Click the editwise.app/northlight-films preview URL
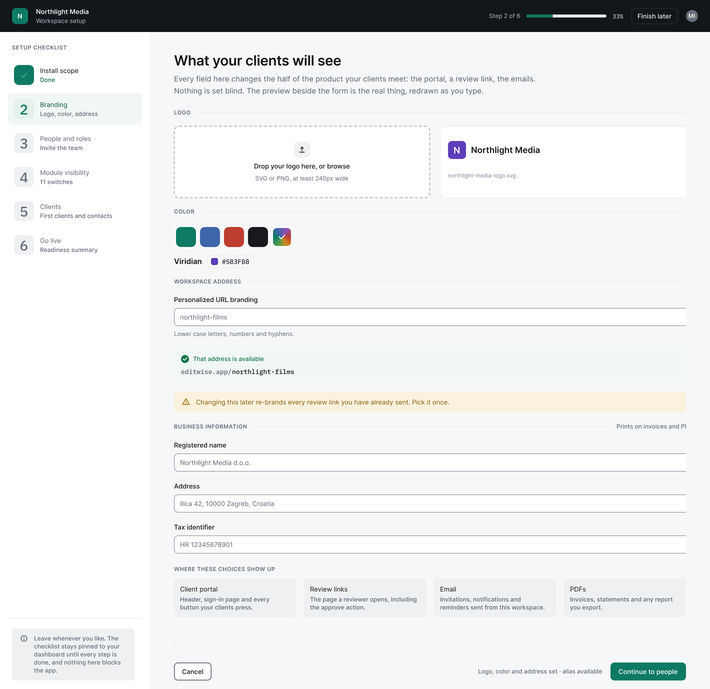Screen dimensions: 710x689 click(x=237, y=372)
